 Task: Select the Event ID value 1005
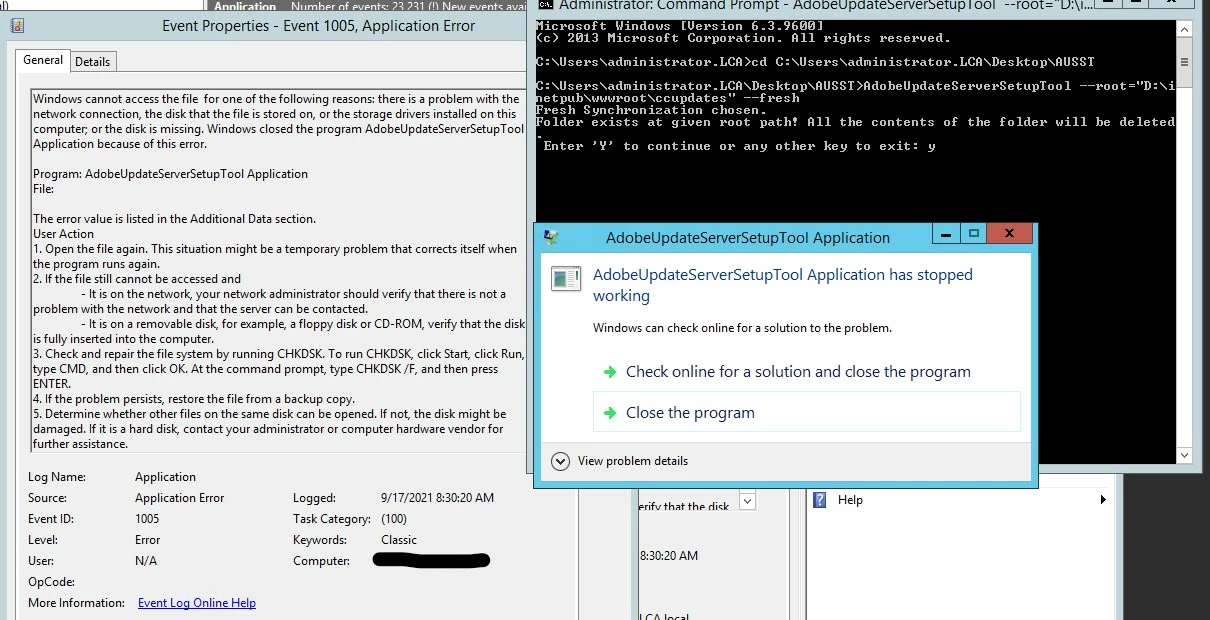coord(147,519)
